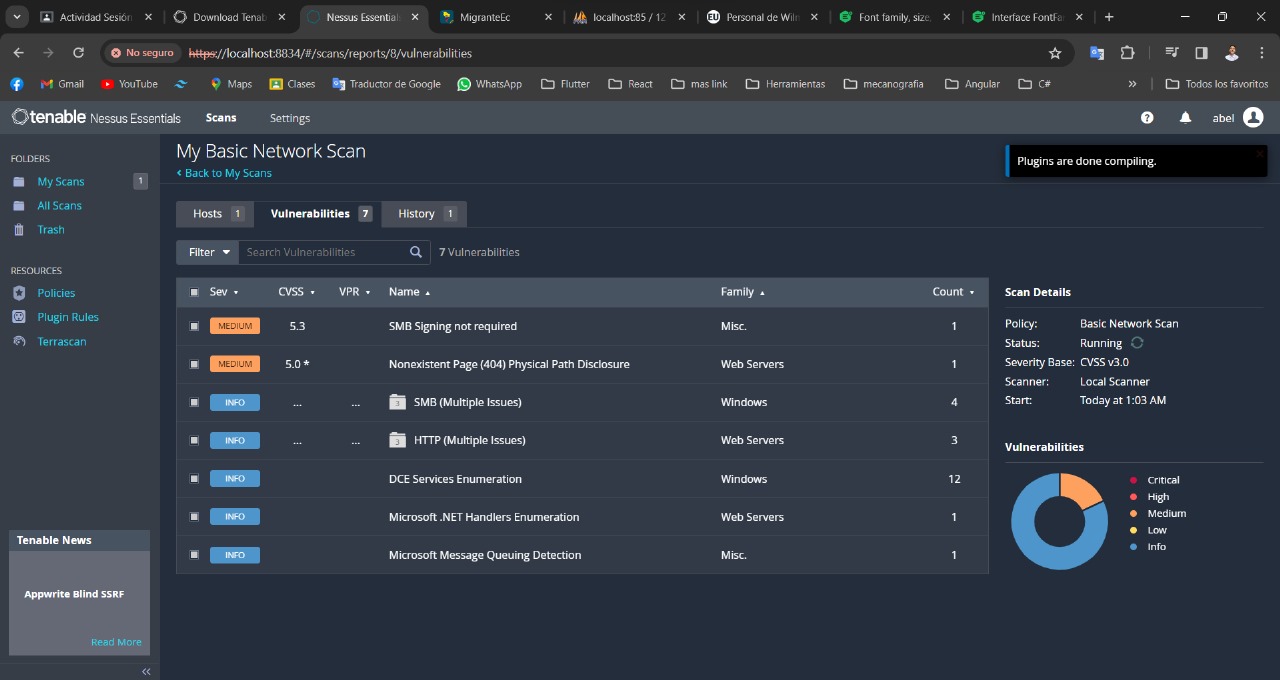
Task: Collapse sidebar with double chevron icon
Action: [x=146, y=671]
